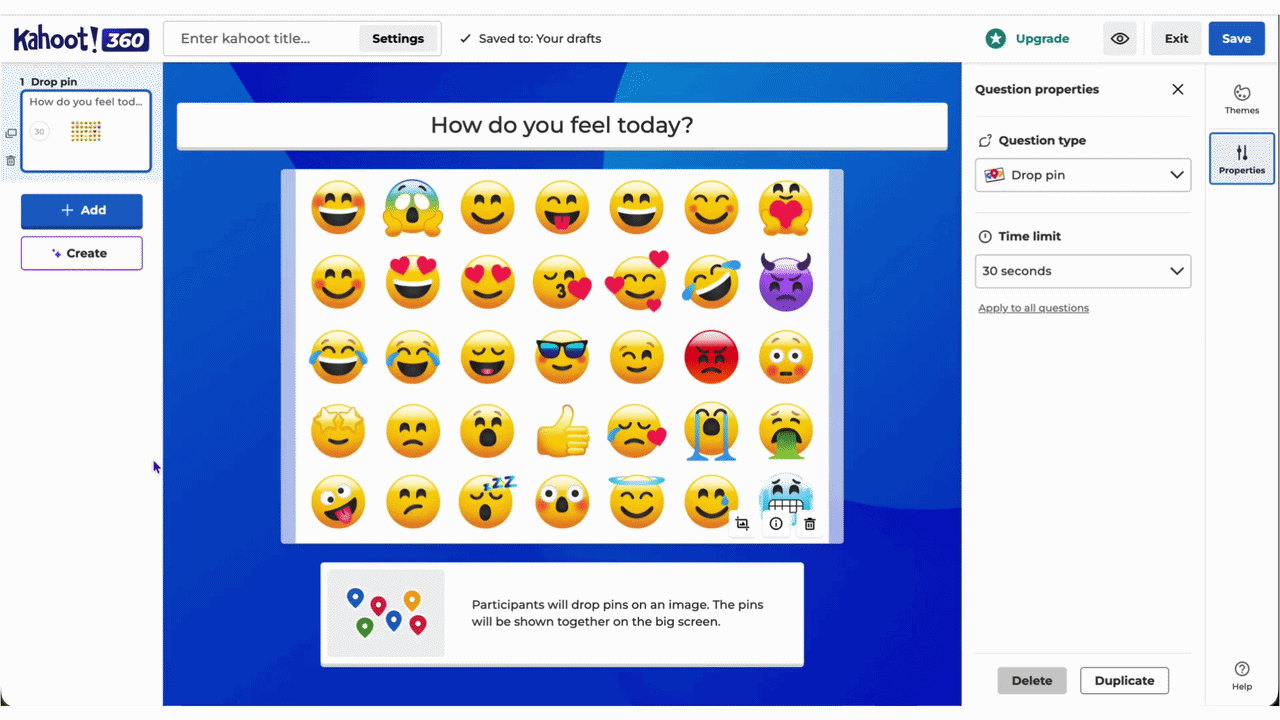Open the Themes panel
This screenshot has height=720, width=1280.
click(1242, 99)
